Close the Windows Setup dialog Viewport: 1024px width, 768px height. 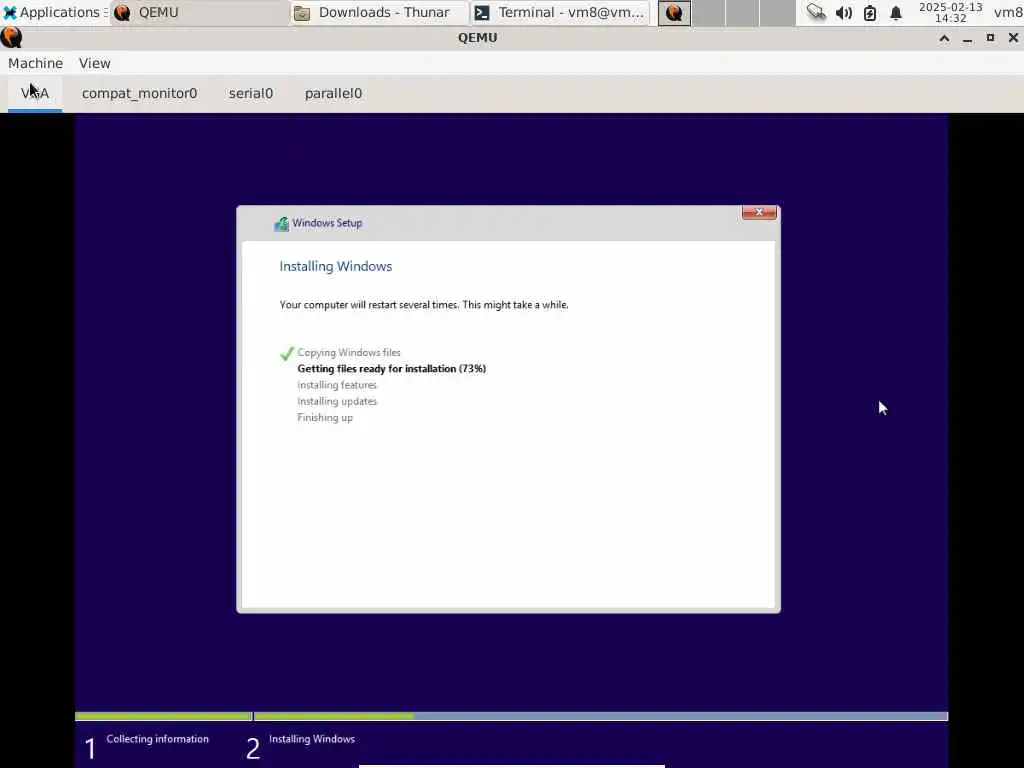coord(759,212)
